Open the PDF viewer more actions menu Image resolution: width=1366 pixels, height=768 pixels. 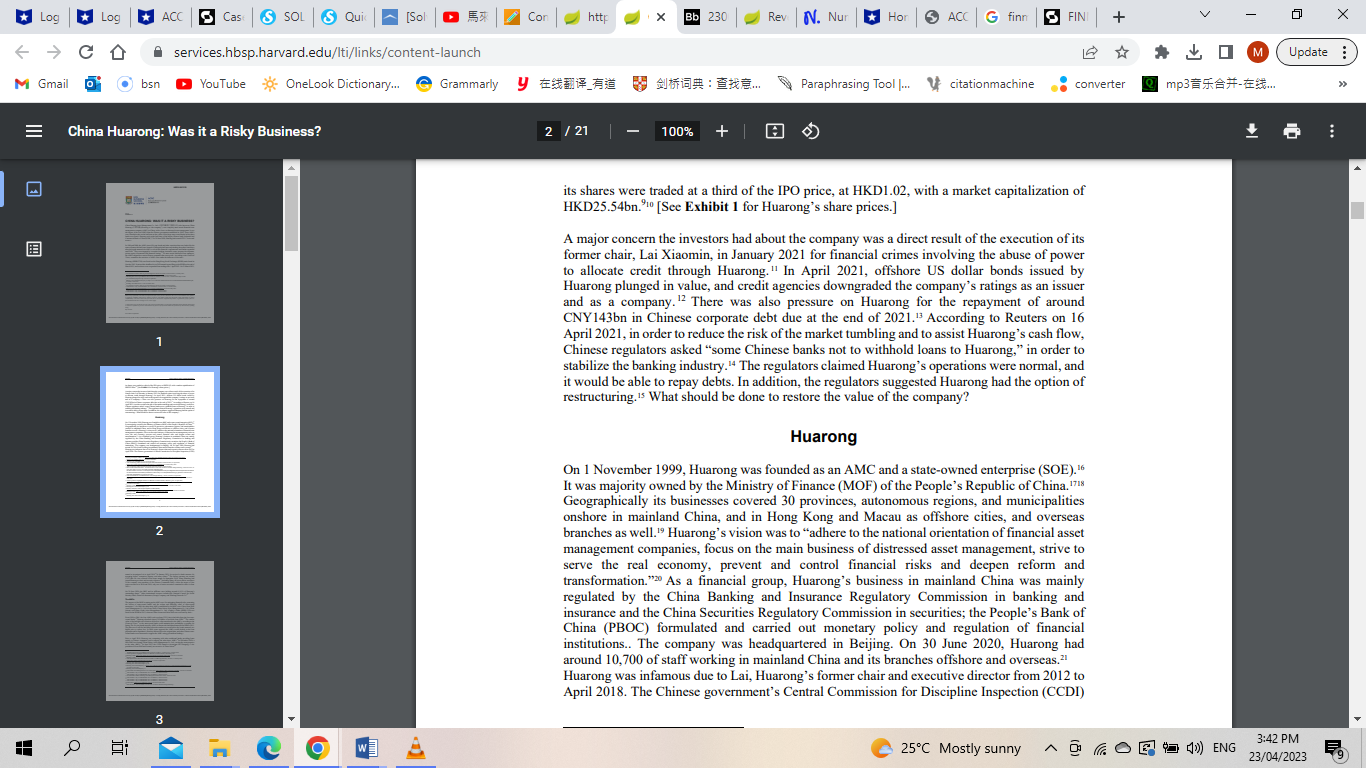pyautogui.click(x=1332, y=131)
